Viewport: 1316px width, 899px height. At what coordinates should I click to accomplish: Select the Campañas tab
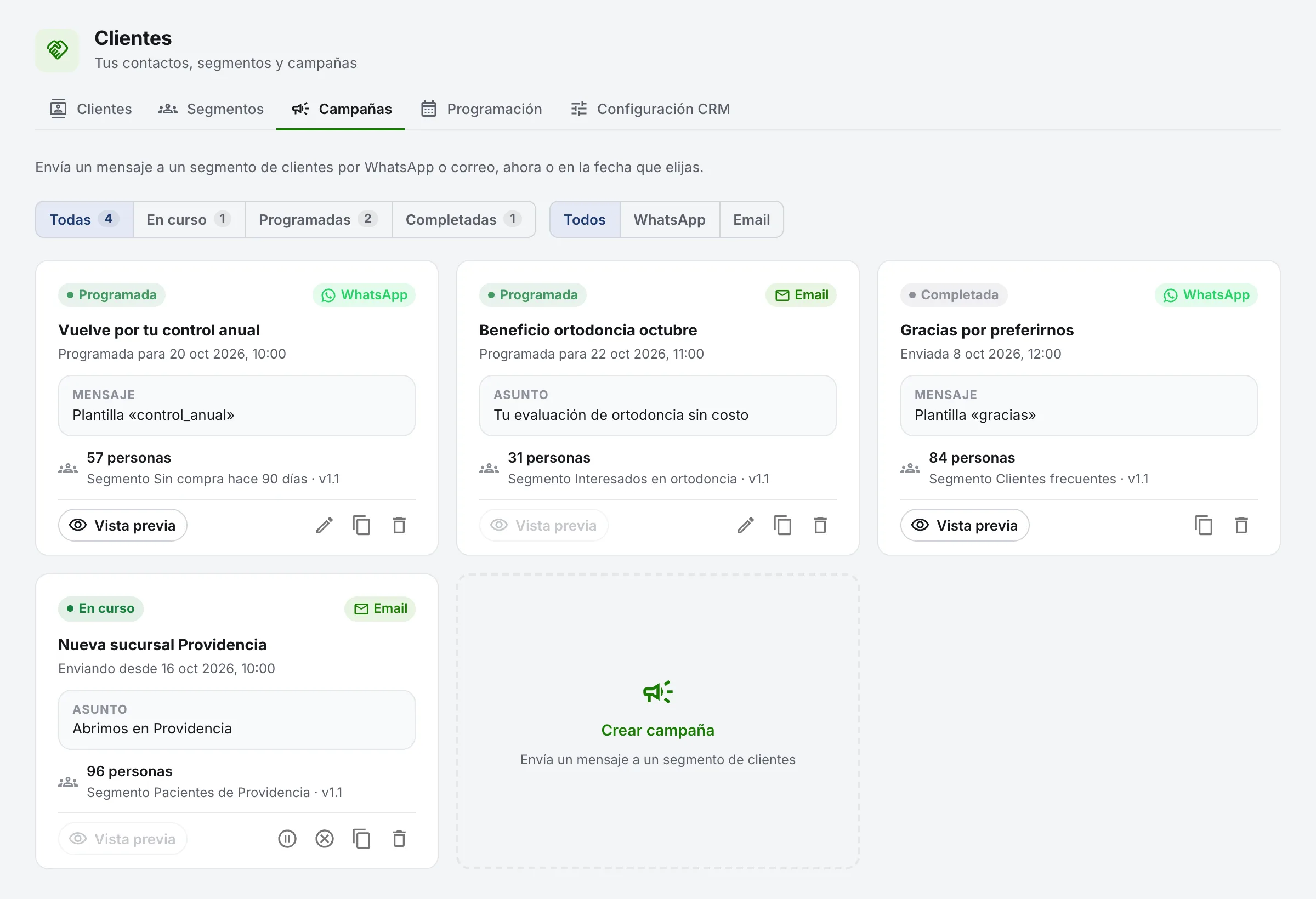coord(341,109)
